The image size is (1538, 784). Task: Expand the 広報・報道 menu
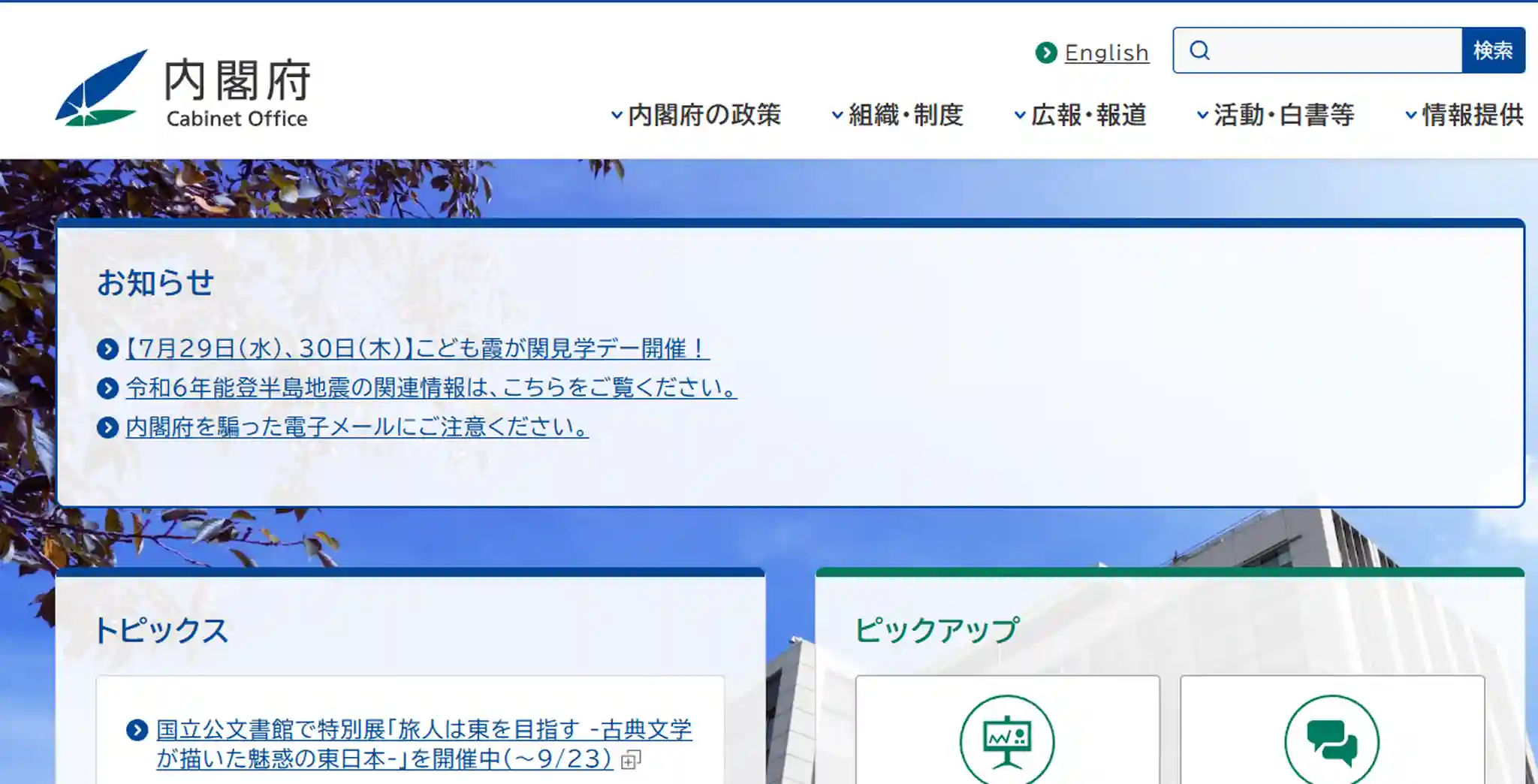[1080, 115]
